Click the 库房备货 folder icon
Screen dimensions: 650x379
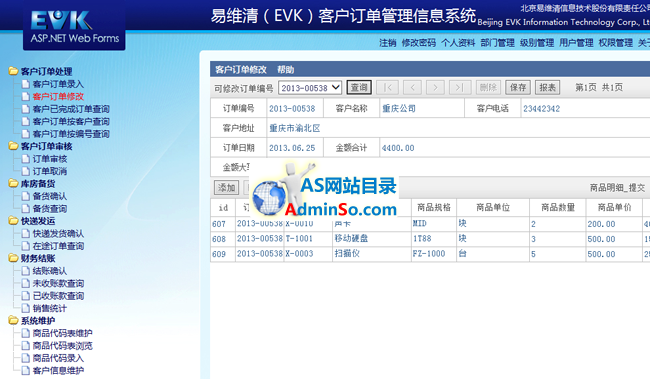13,183
